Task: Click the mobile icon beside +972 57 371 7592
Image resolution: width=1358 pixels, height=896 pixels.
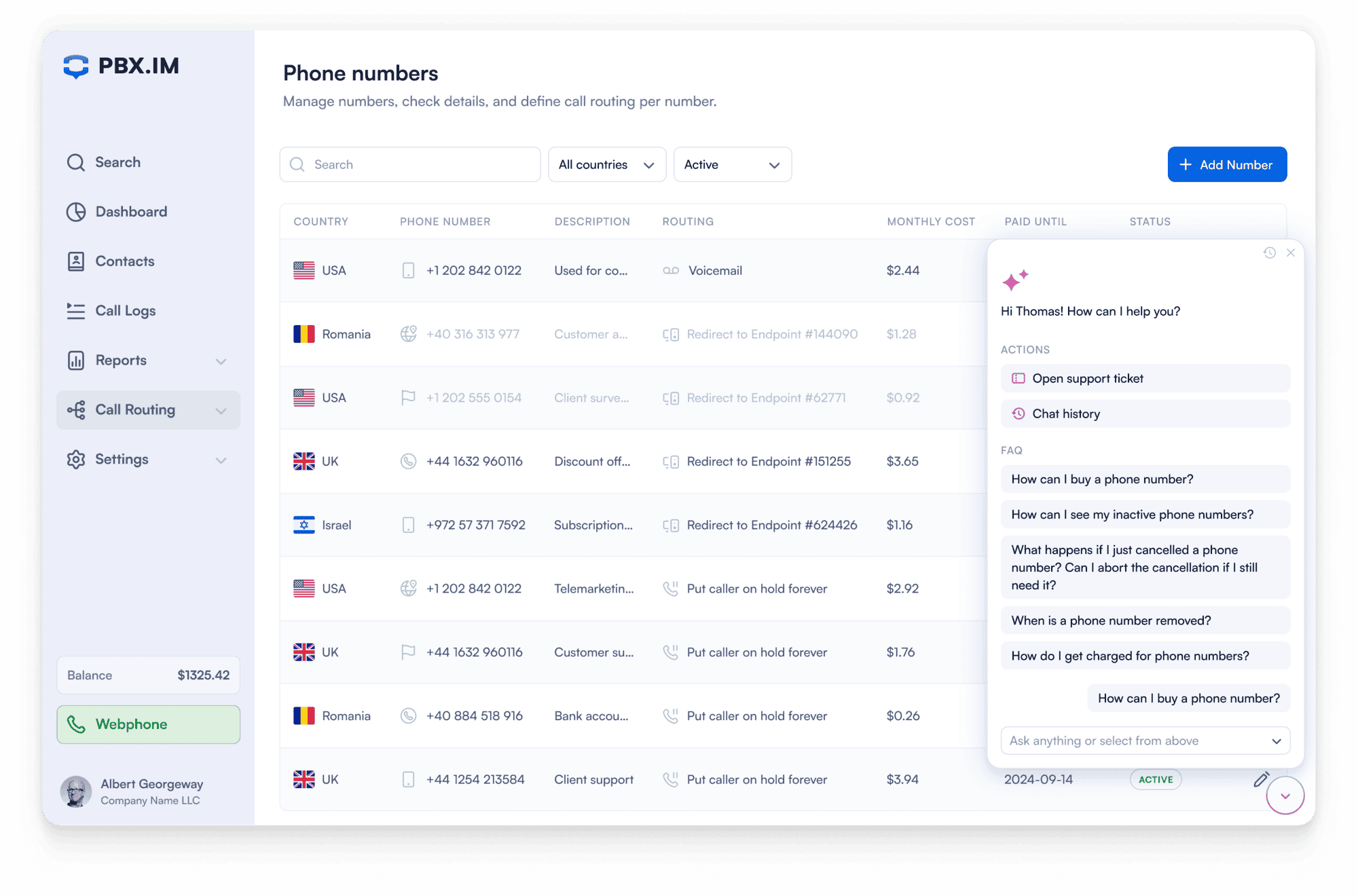Action: [408, 525]
